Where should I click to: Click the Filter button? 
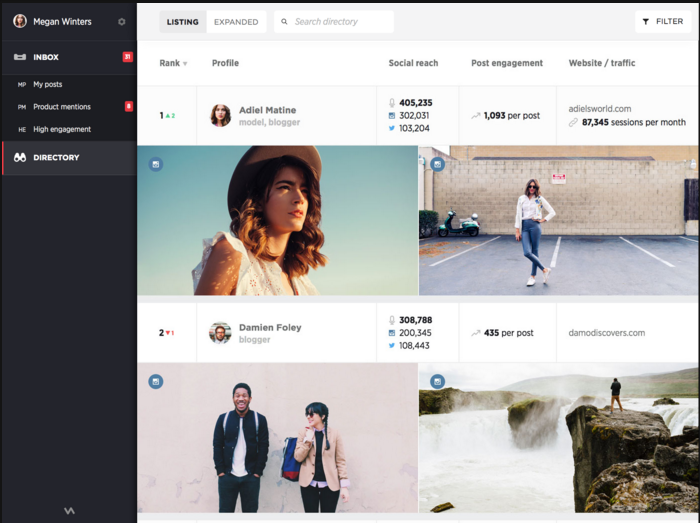tap(663, 21)
